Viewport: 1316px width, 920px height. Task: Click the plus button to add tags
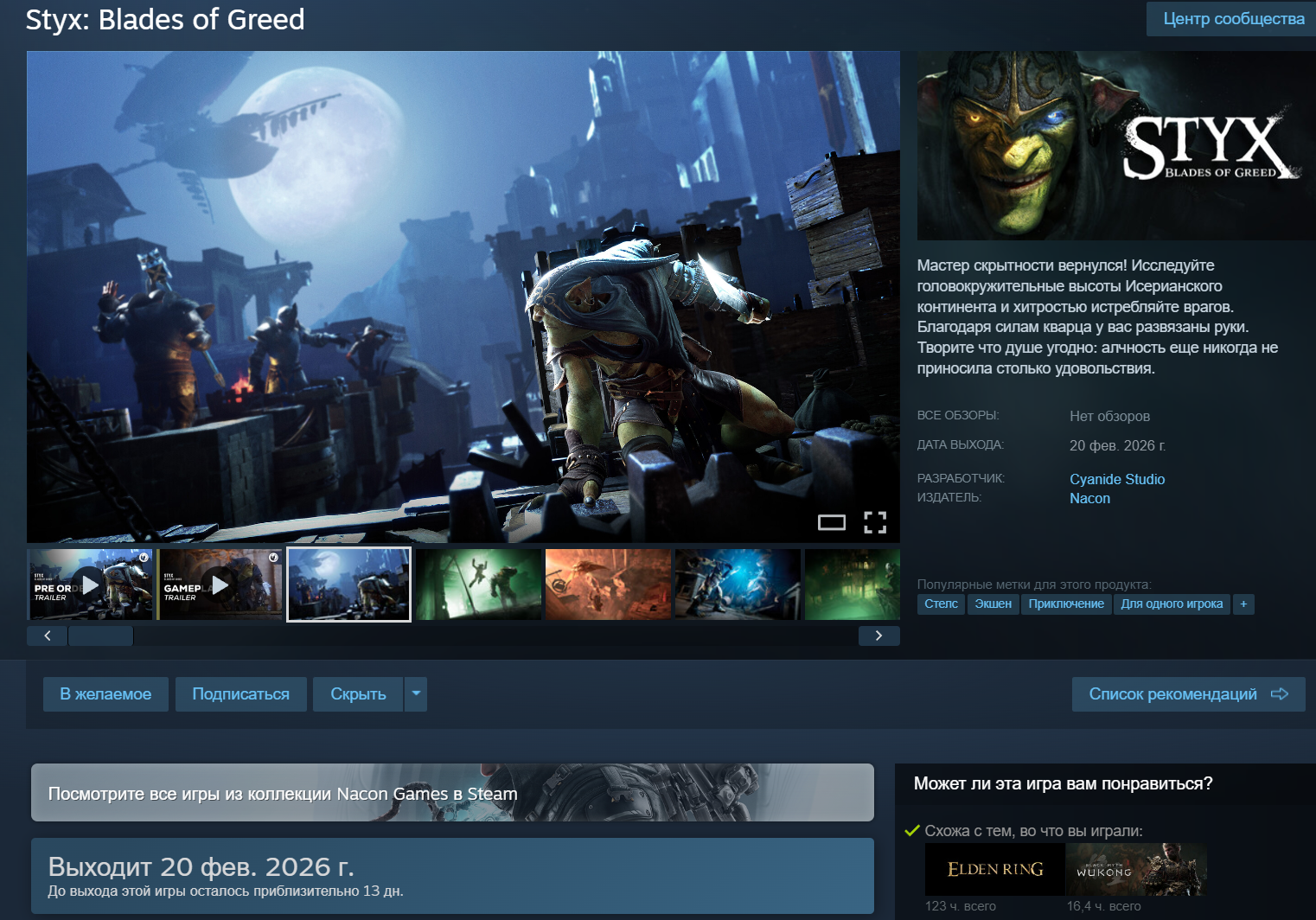pos(1243,604)
